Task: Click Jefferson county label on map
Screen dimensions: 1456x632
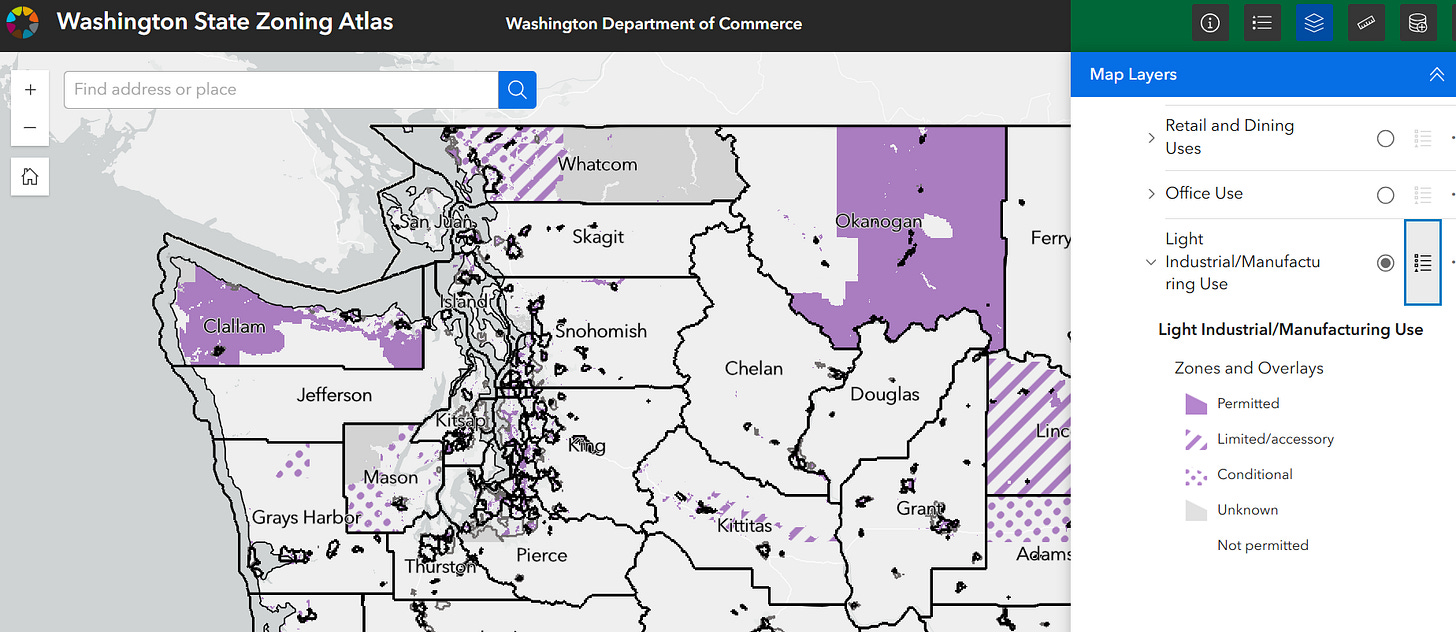Action: (334, 395)
